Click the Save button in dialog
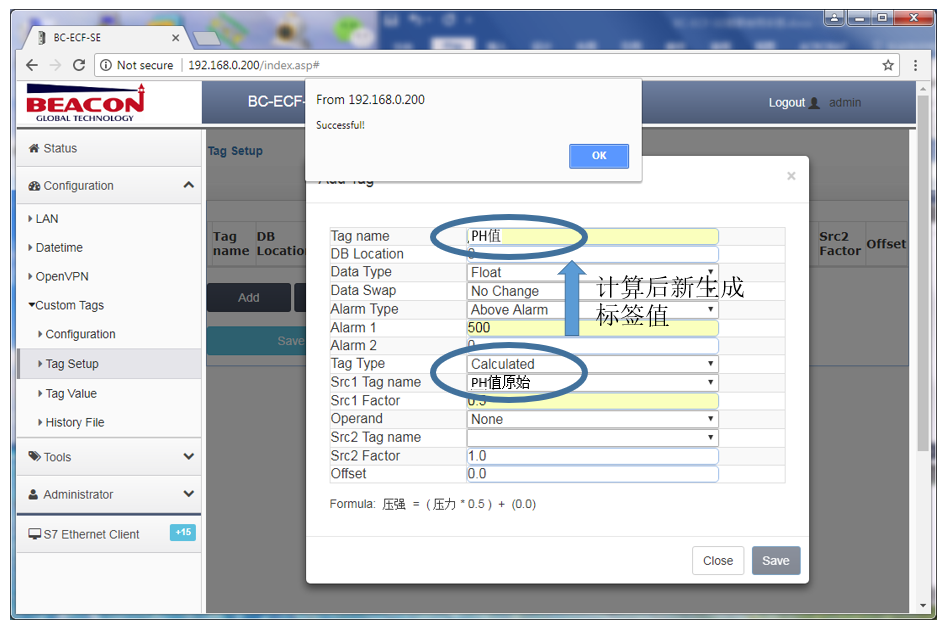Viewport: 948px width, 628px height. (775, 561)
